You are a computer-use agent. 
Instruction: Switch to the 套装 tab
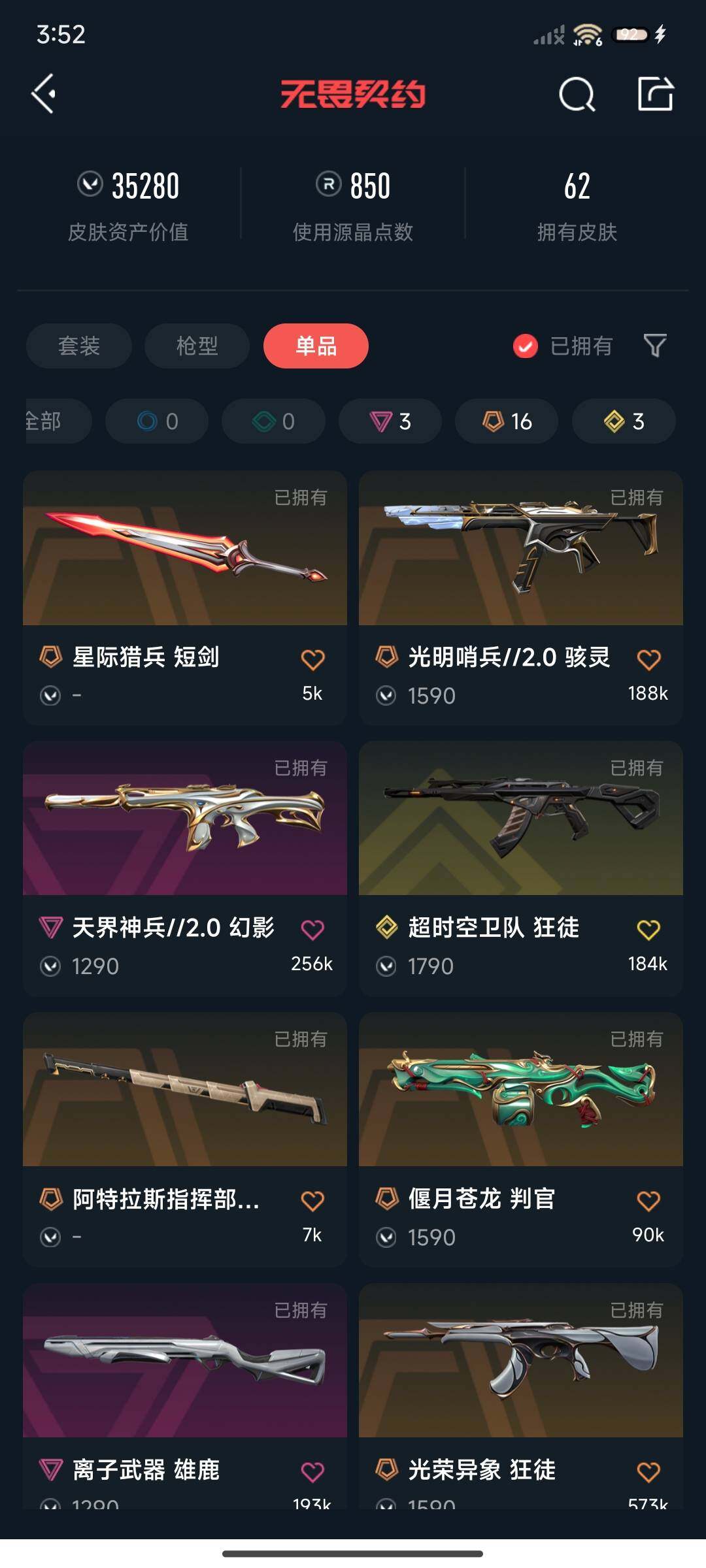pos(79,346)
